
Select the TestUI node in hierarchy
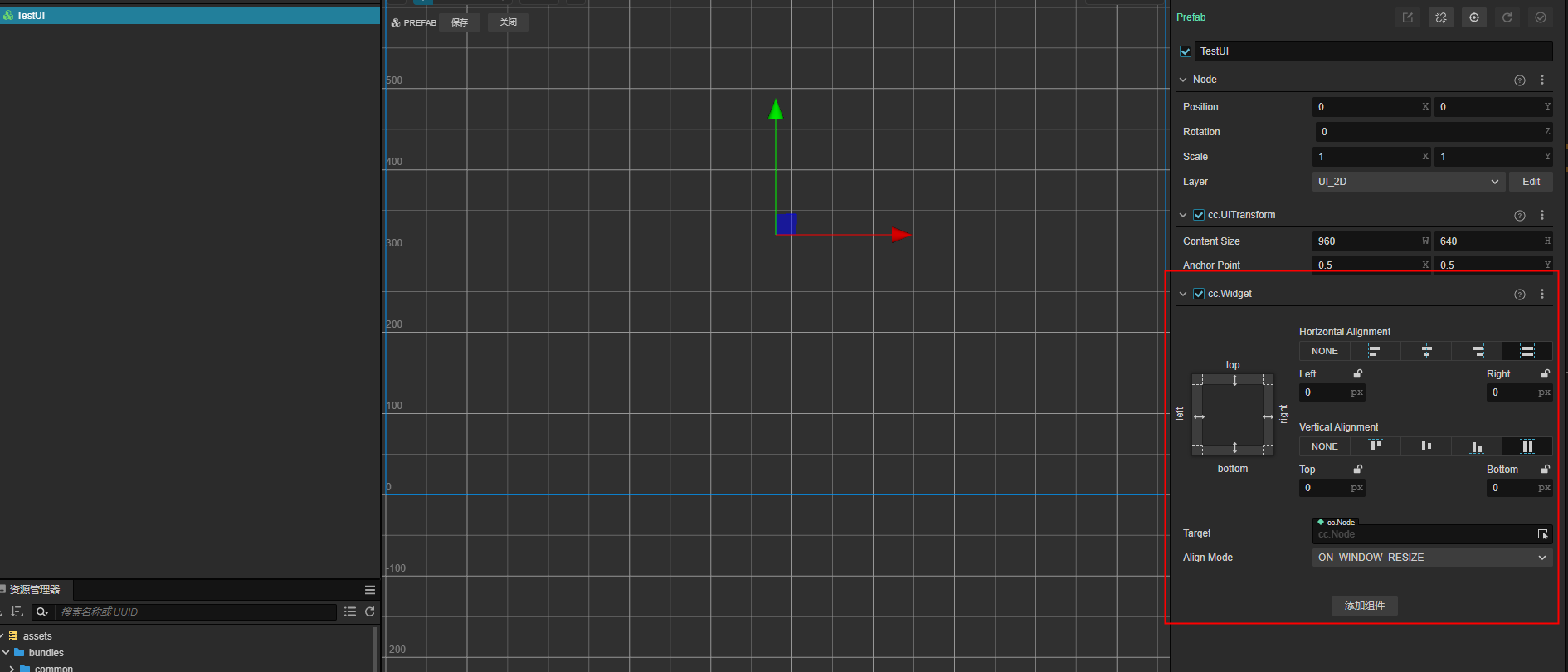(190, 16)
